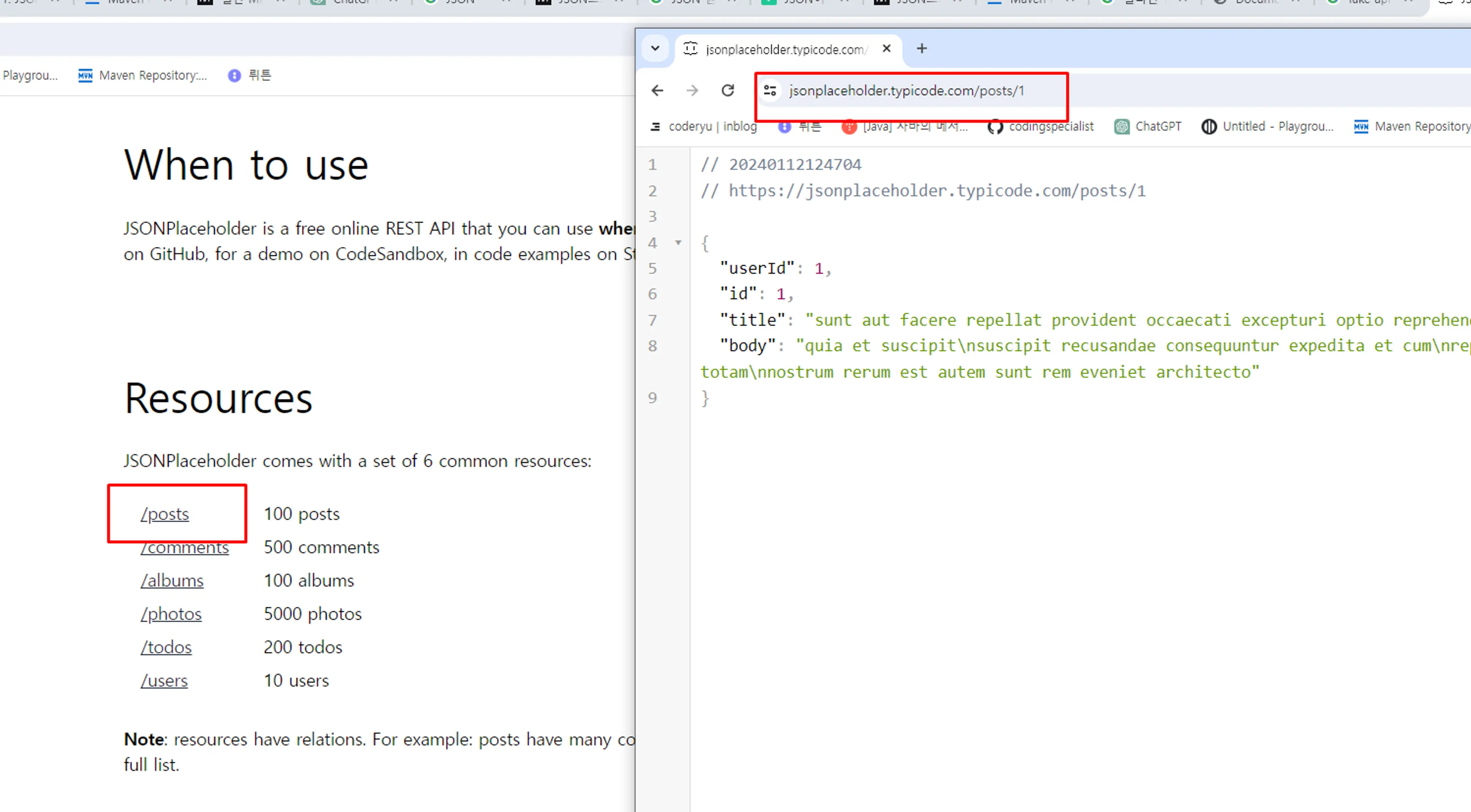Reload the jsonplaceholder posts page
This screenshot has height=812, width=1471.
(x=727, y=90)
